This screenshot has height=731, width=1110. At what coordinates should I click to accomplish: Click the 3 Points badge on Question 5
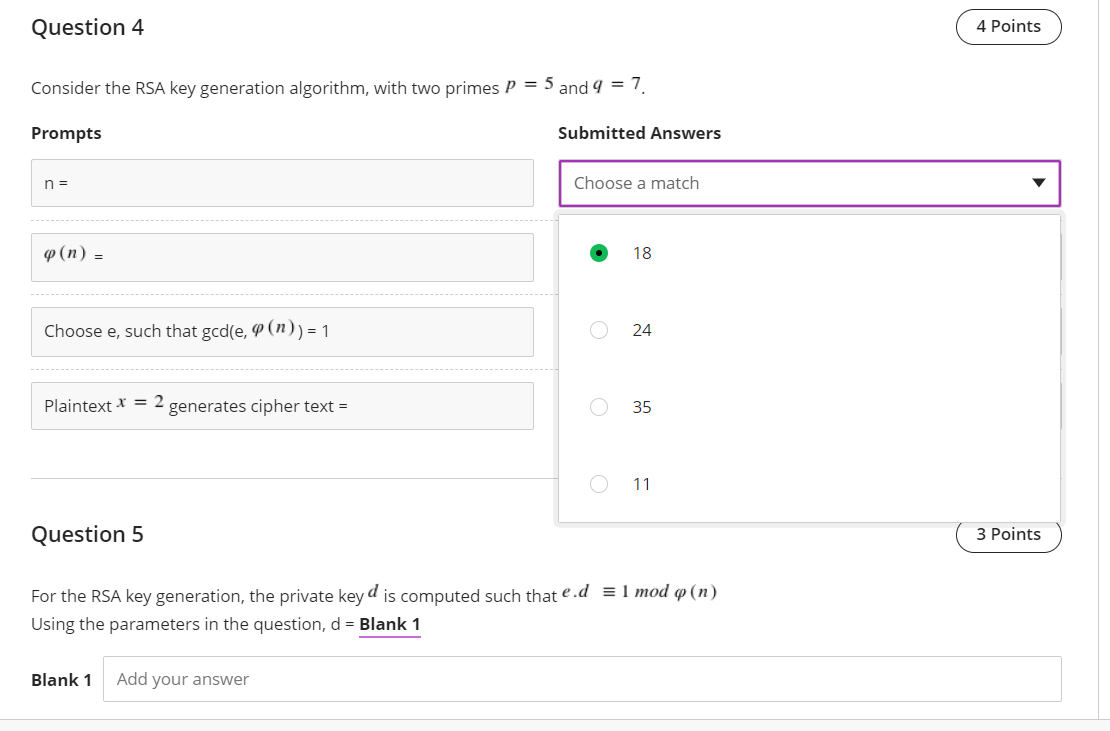point(1008,534)
